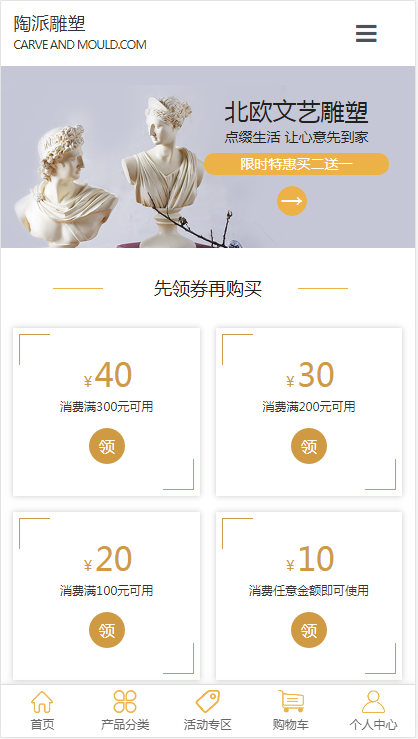Open the hamburger menu icon

(366, 33)
